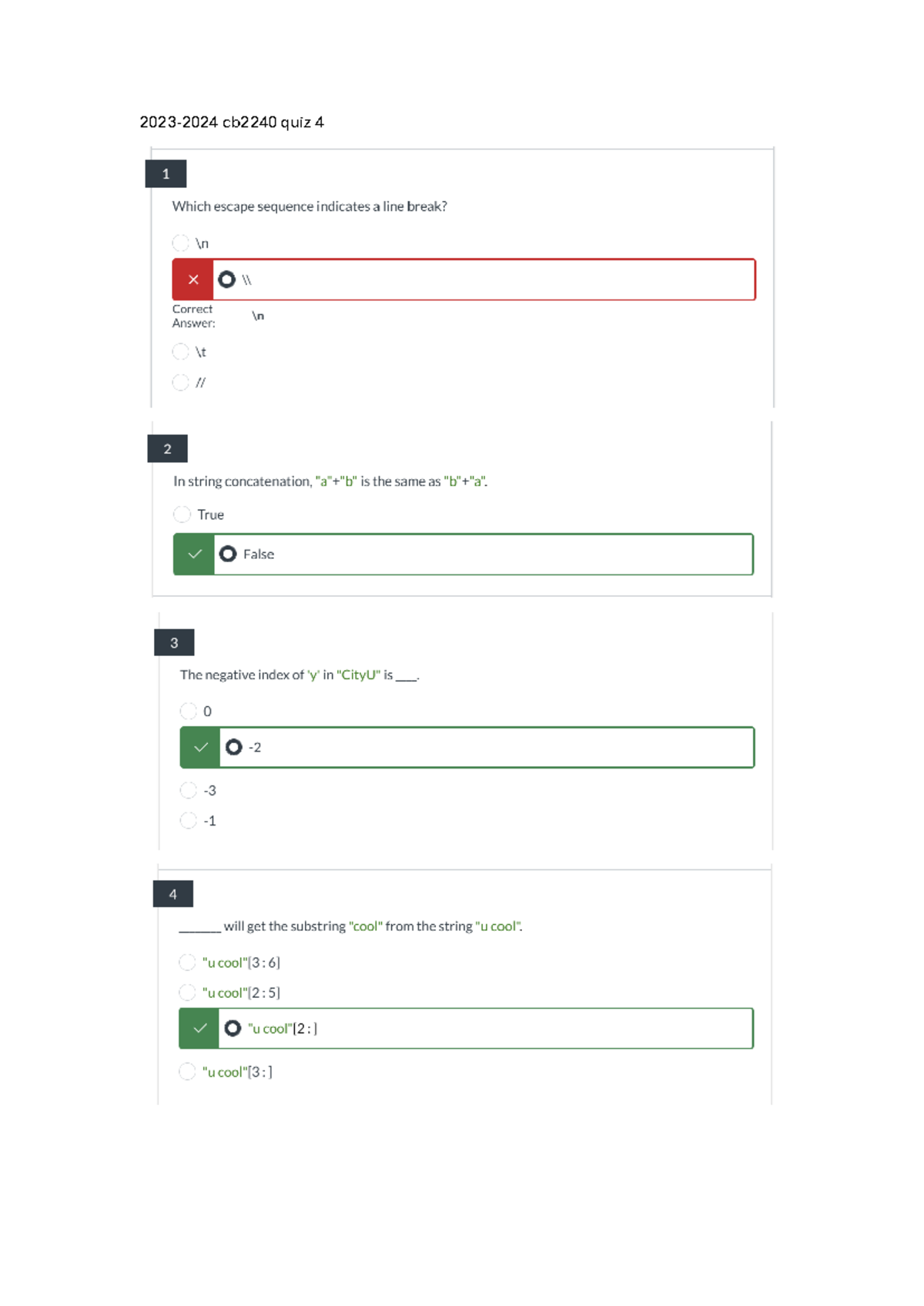924x1306 pixels.
Task: Click the selected False radio button
Action: click(228, 554)
